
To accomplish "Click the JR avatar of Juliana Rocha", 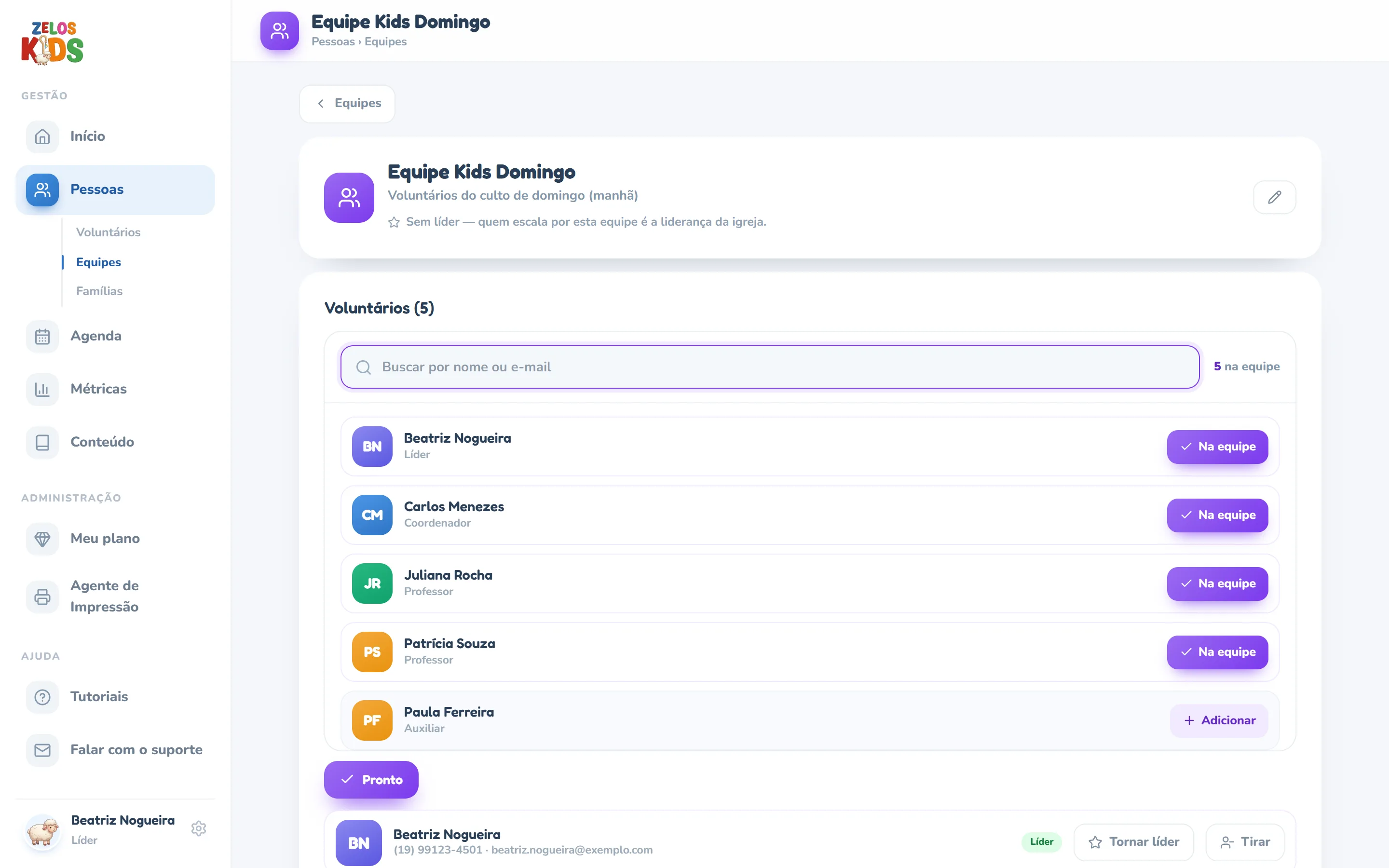I will coord(372,583).
